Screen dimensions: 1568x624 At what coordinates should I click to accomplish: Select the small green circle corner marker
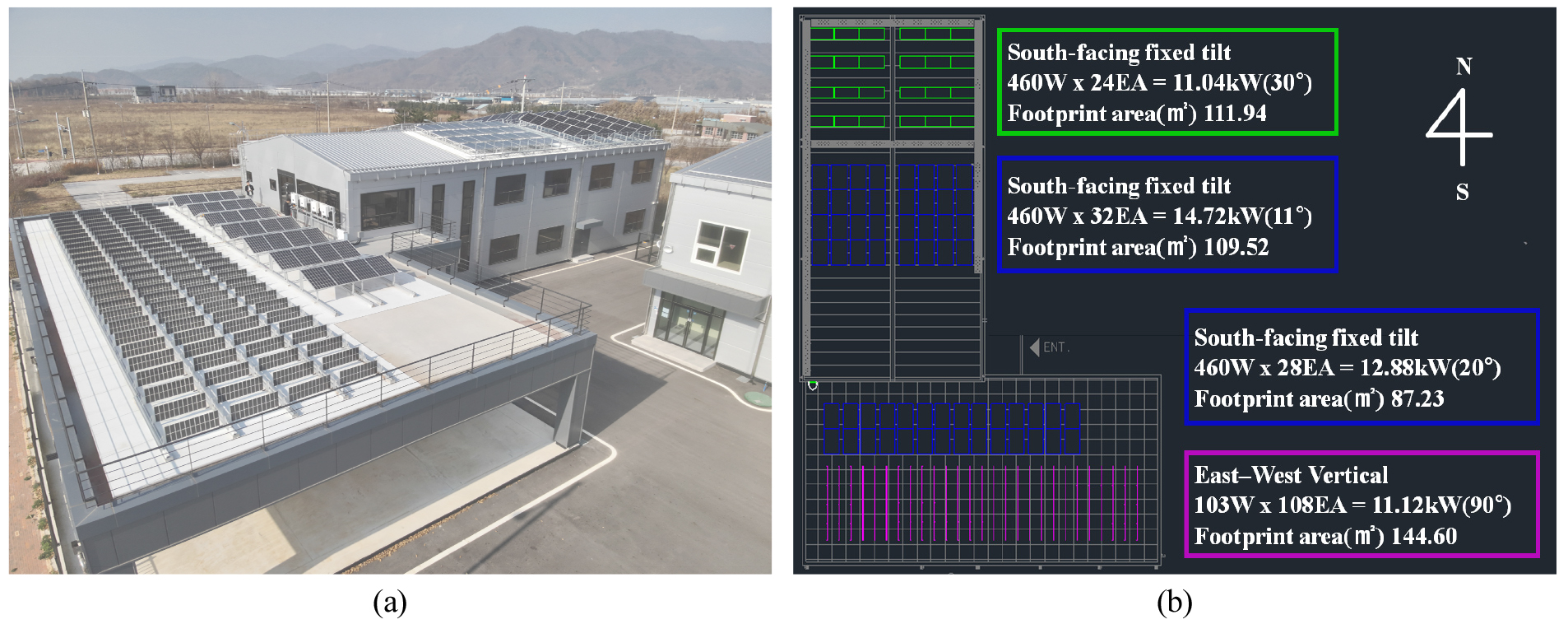(x=813, y=385)
